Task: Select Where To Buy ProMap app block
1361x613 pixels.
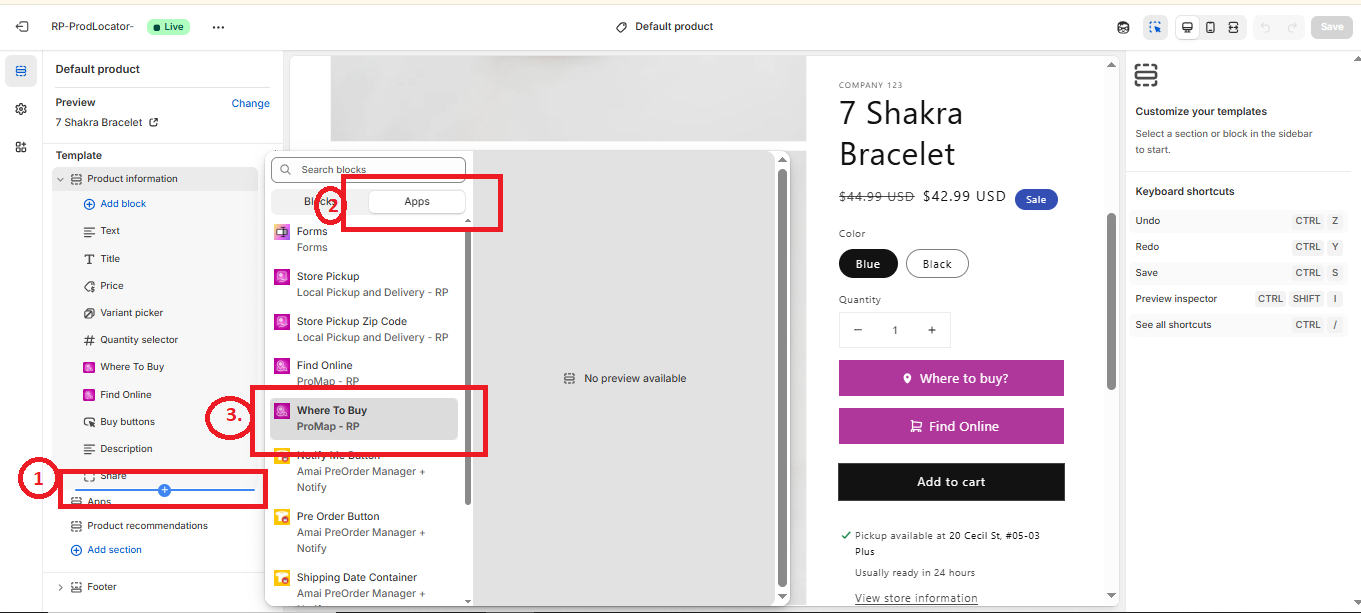Action: click(x=364, y=418)
